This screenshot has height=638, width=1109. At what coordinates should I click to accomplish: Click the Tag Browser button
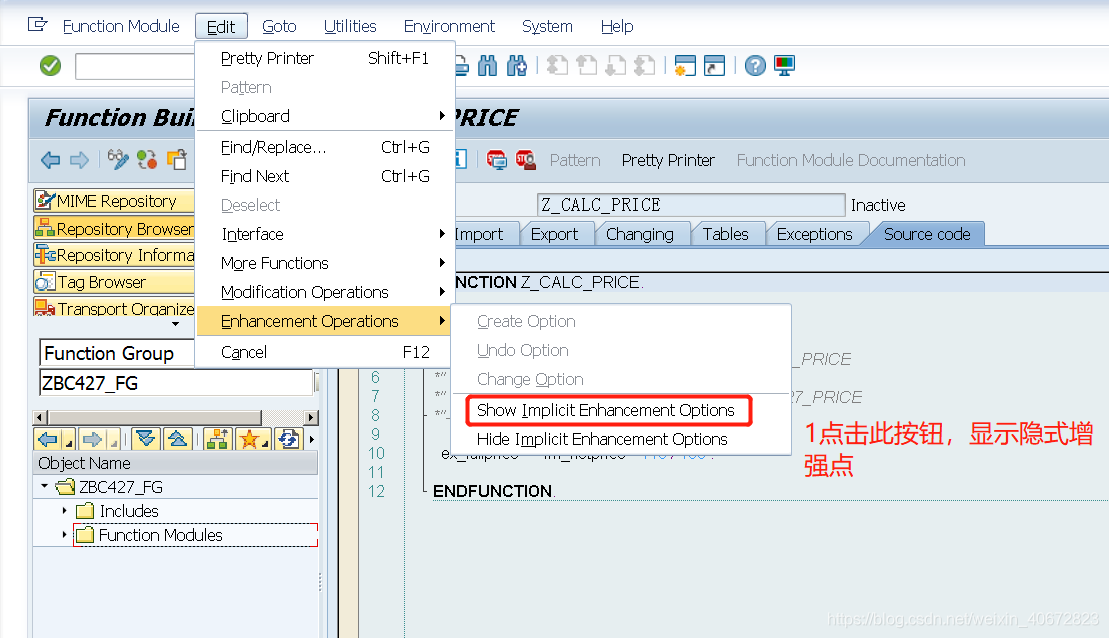click(114, 282)
